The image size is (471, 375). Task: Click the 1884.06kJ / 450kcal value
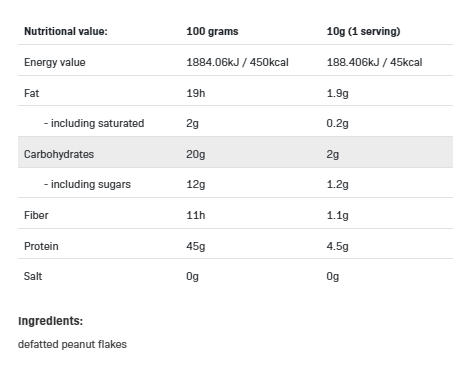[x=237, y=62]
